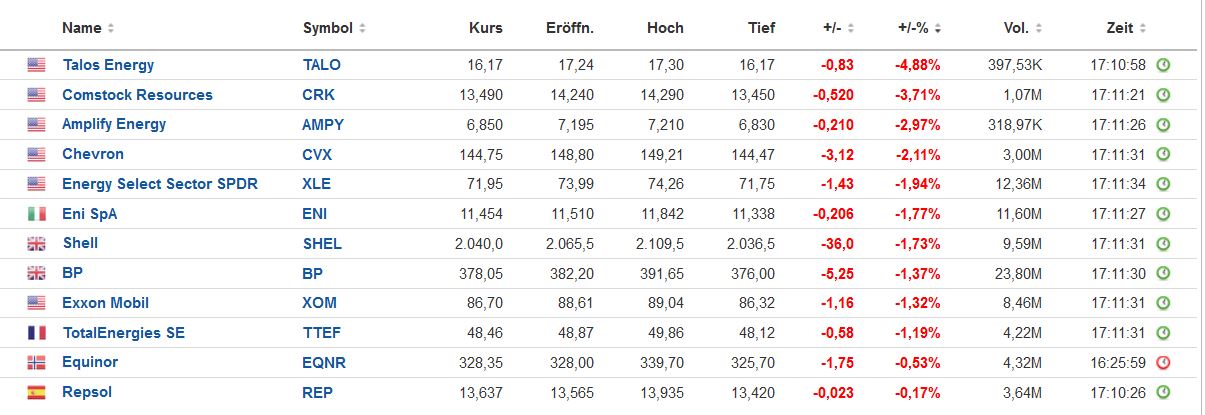The width and height of the screenshot is (1205, 415).
Task: Click the Norwegian flag icon beside Equinor
Action: (x=36, y=362)
